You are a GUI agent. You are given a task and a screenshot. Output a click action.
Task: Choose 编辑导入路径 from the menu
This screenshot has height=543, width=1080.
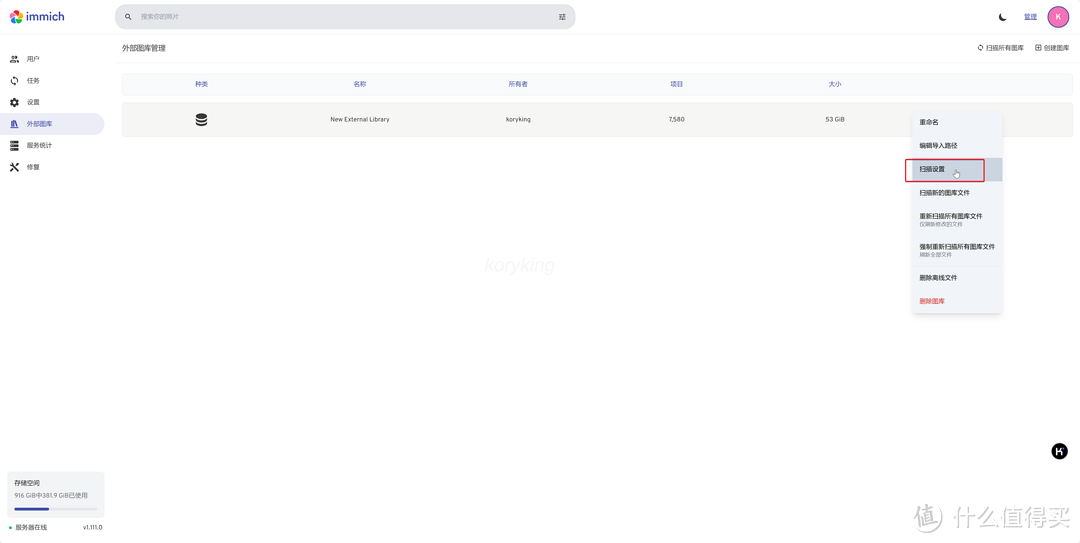pos(957,146)
